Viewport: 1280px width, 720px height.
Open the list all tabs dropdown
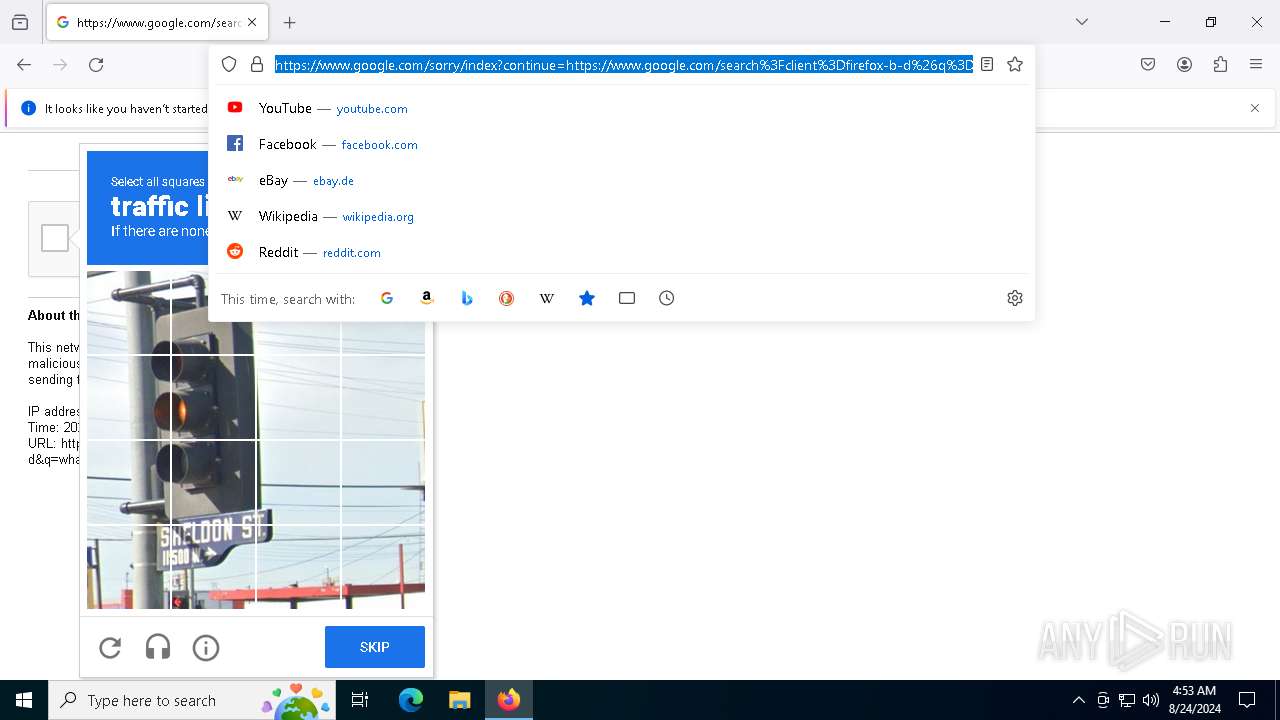click(x=1082, y=22)
